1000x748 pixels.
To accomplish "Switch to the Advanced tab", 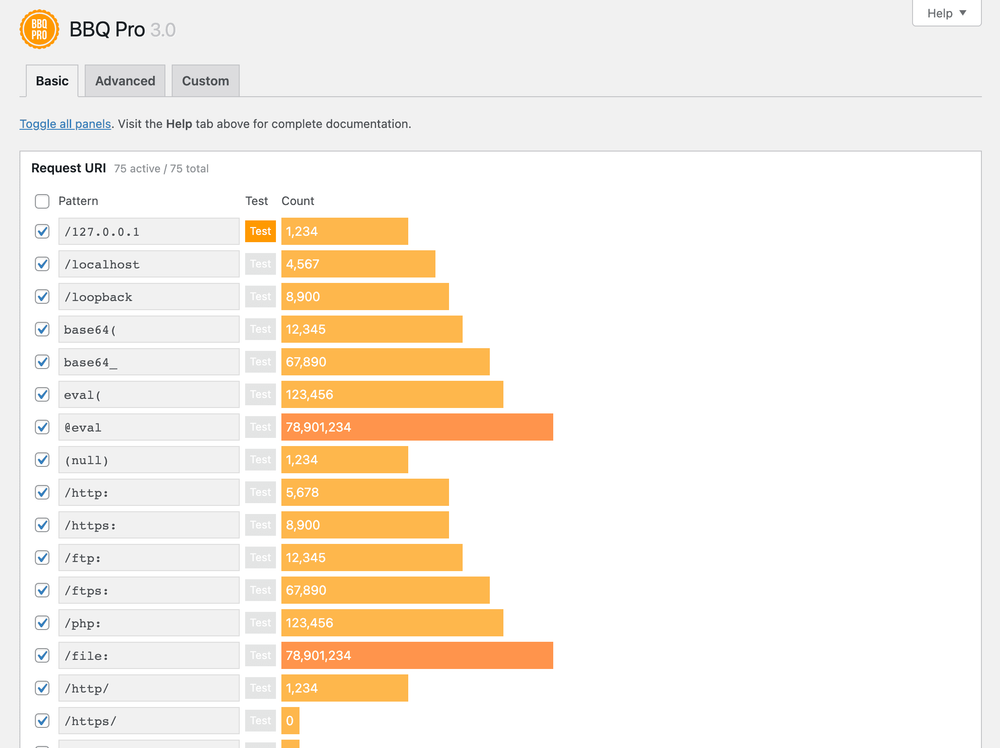I will 124,80.
